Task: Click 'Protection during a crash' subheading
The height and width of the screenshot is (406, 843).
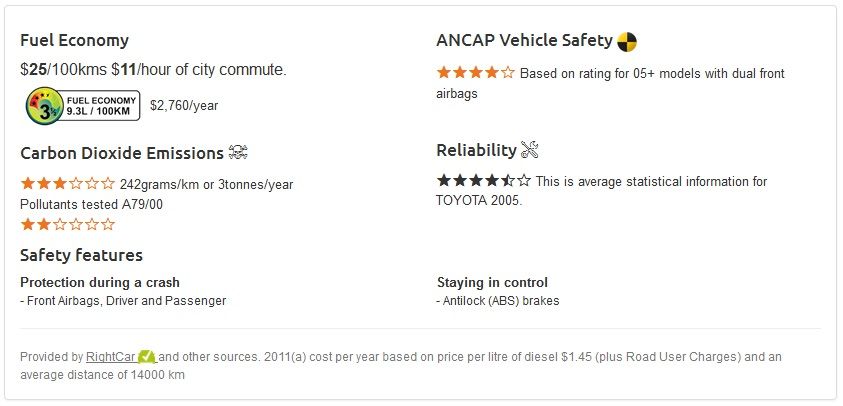Action: pyautogui.click(x=100, y=282)
